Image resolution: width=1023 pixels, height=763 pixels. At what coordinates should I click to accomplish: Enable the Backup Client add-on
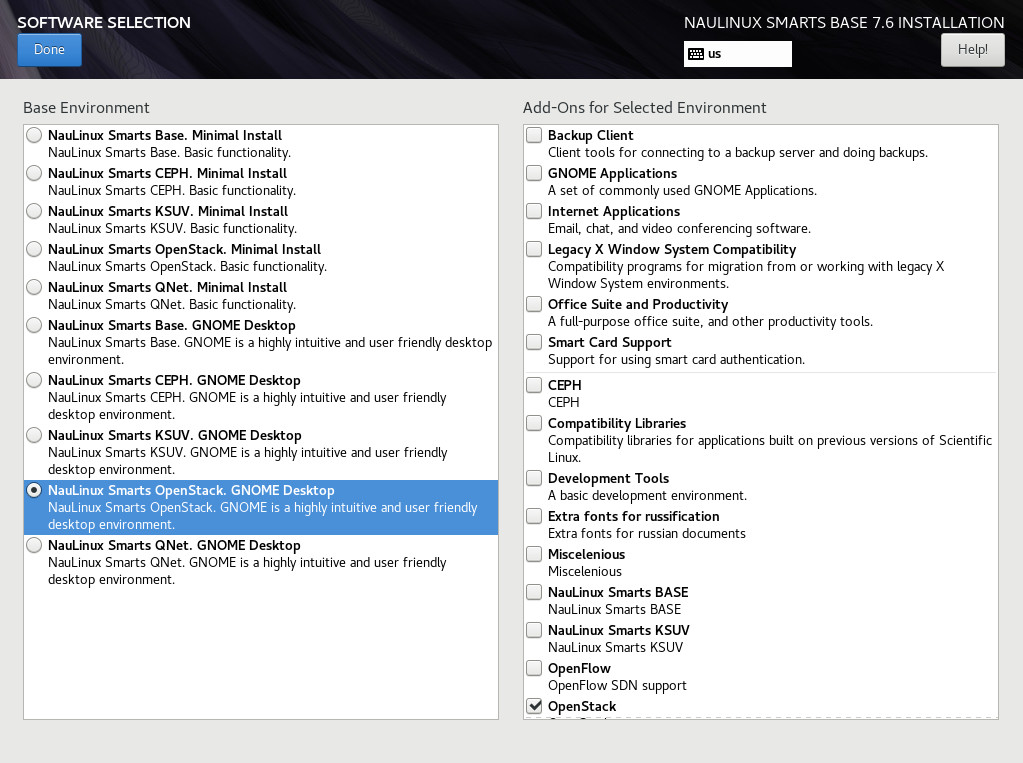click(535, 135)
